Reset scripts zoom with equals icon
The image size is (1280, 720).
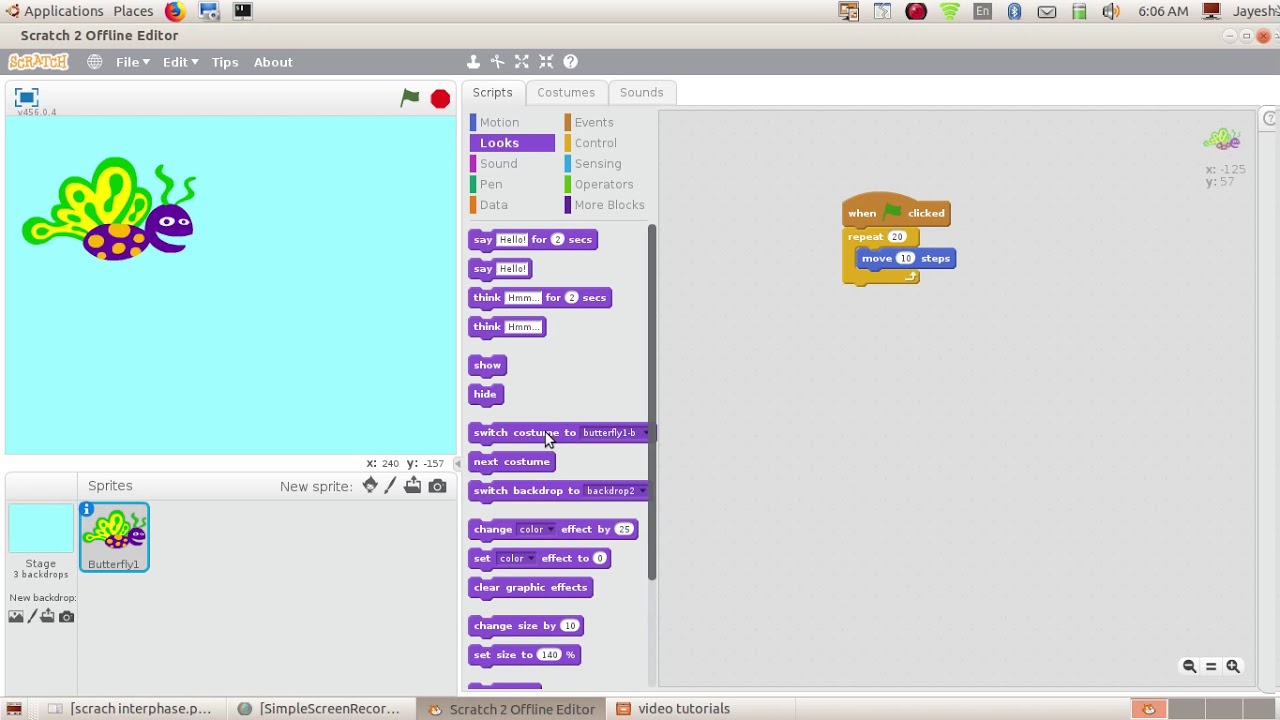tap(1211, 666)
